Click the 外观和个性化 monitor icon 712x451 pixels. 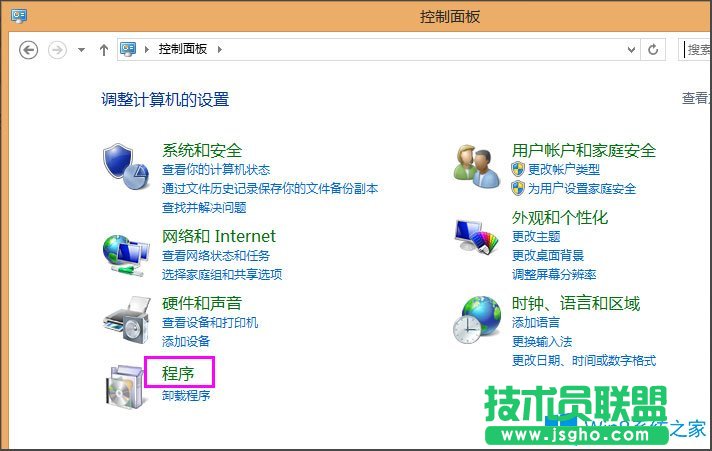tap(476, 237)
